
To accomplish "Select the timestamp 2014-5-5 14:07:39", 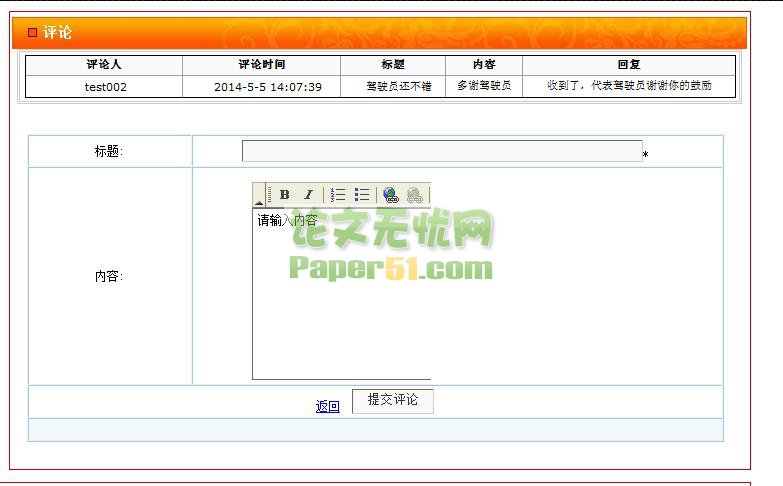I will click(268, 87).
